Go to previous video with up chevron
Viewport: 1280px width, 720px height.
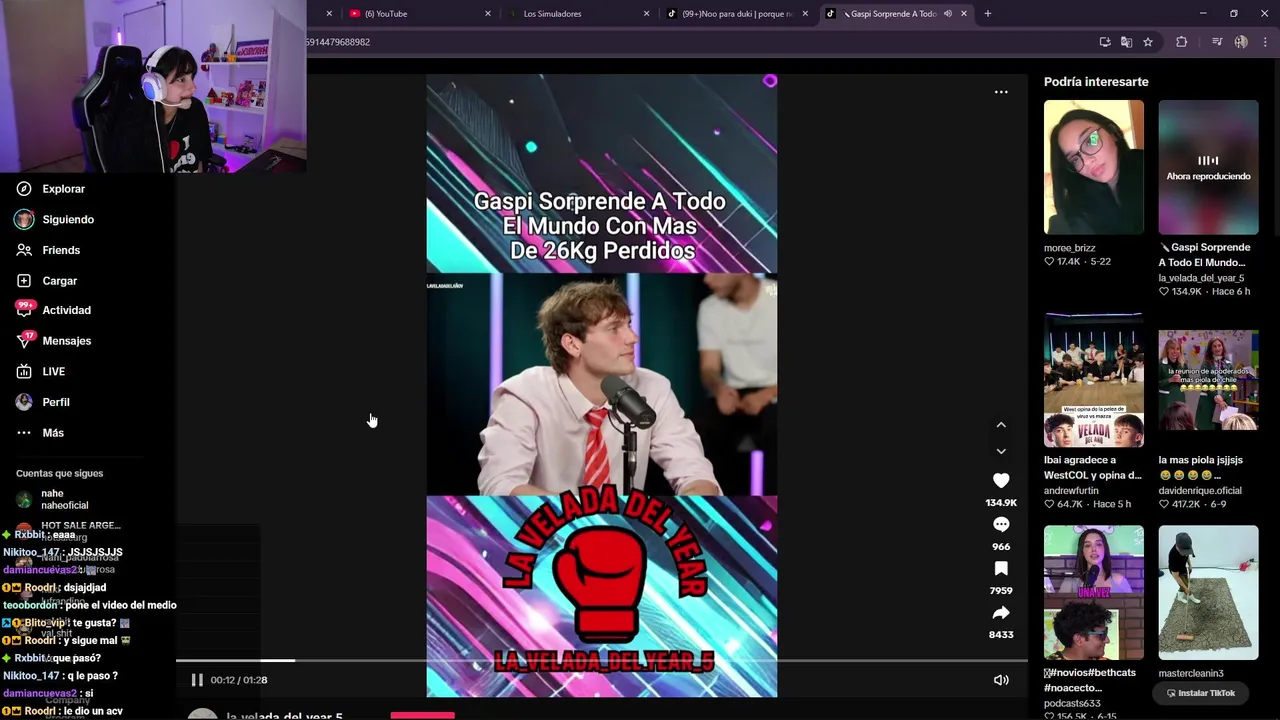(1001, 425)
